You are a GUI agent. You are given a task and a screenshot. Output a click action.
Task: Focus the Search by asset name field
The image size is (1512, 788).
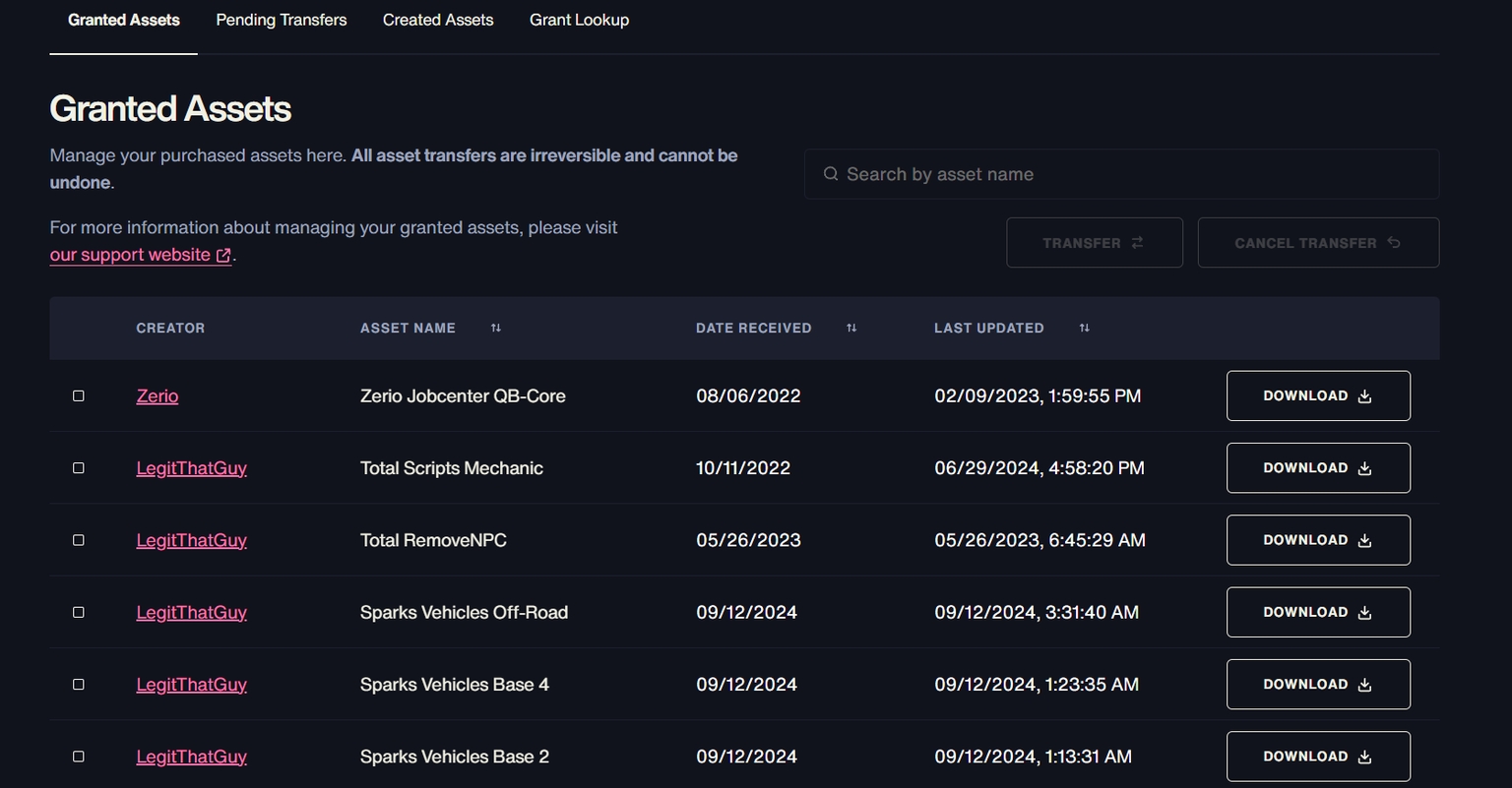pos(1121,174)
